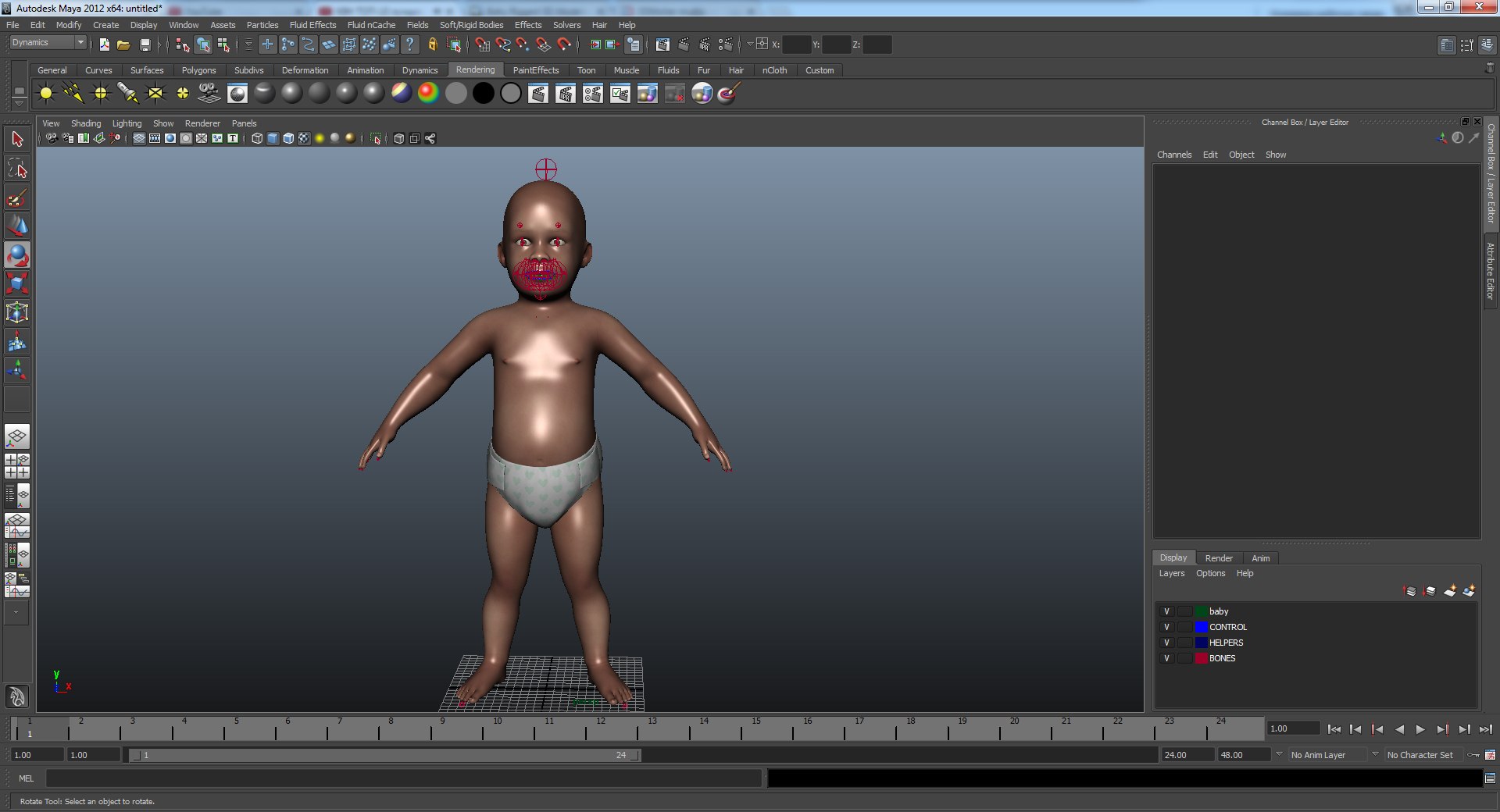Viewport: 1500px width, 812px height.
Task: Activate the Lasso select tool
Action: 17,169
